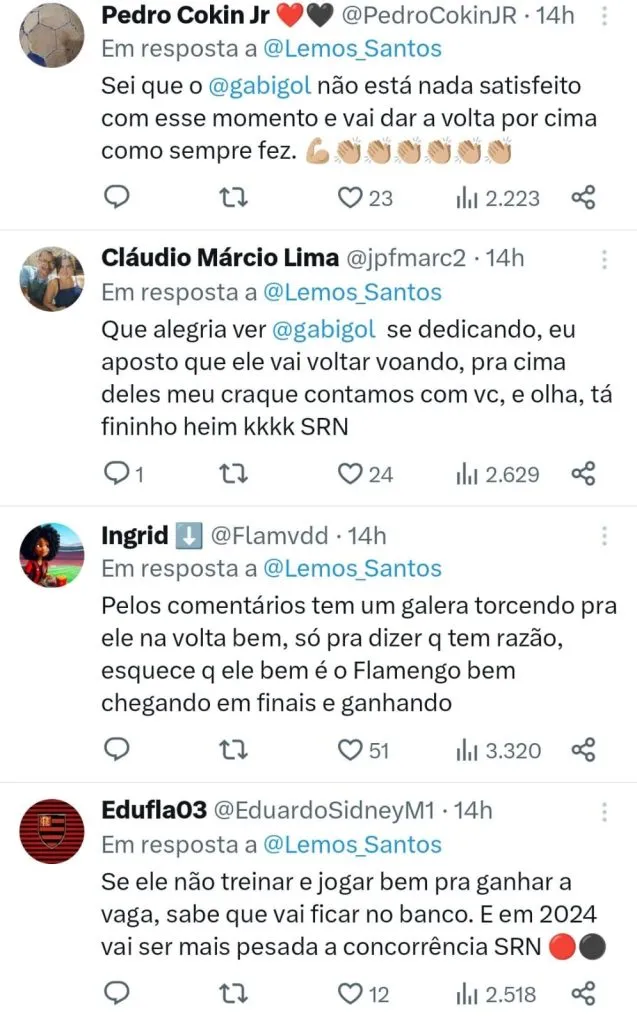The image size is (637, 1024).
Task: Retweet Pedro Cokin Jr's reply
Action: (232, 198)
